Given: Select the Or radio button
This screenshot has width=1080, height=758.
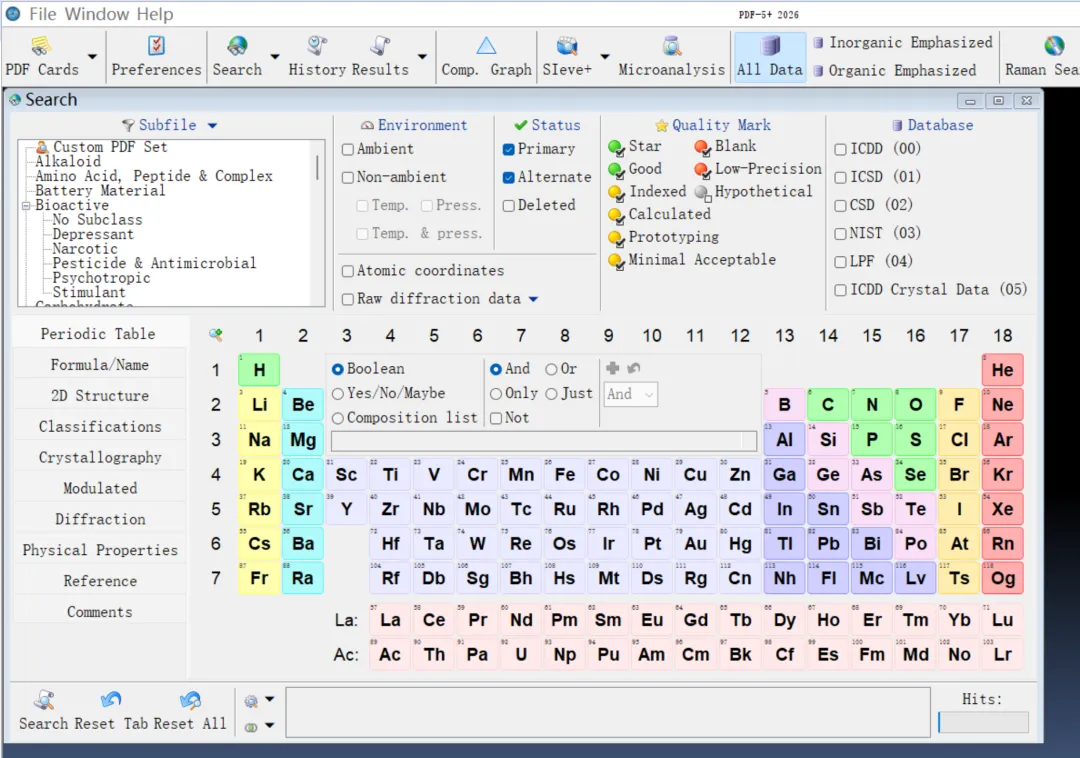Looking at the screenshot, I should 551,370.
